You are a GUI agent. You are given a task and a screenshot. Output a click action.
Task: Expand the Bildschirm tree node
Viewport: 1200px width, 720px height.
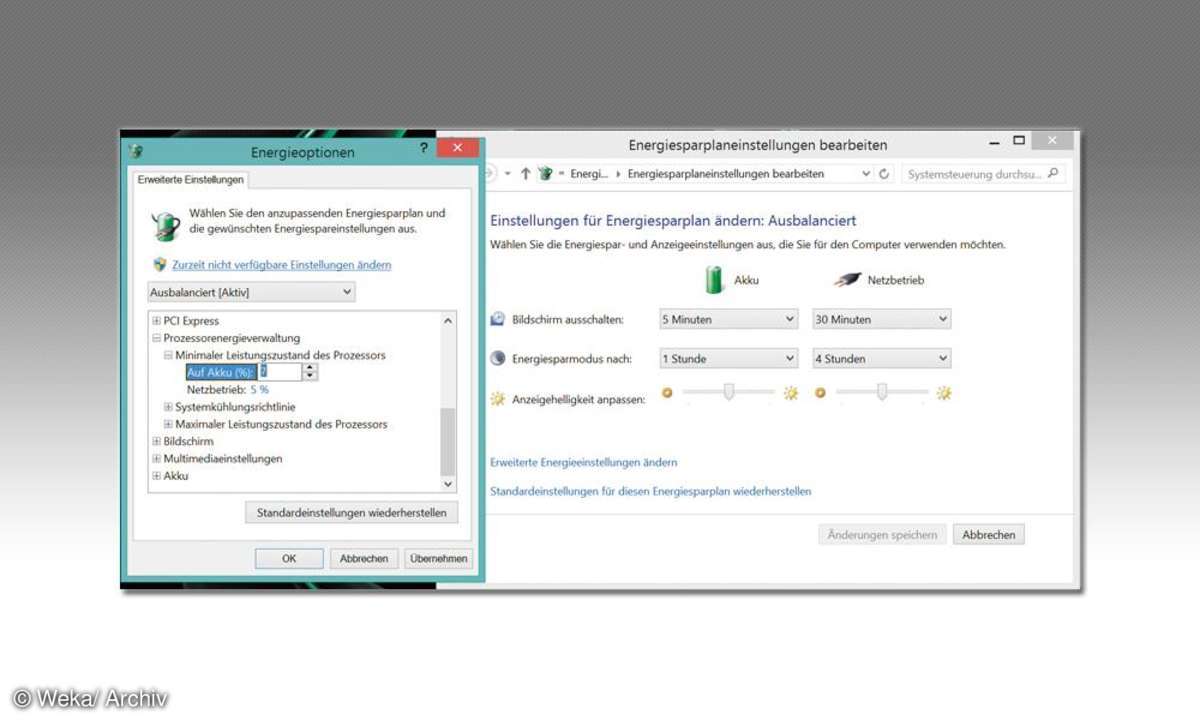[x=156, y=441]
